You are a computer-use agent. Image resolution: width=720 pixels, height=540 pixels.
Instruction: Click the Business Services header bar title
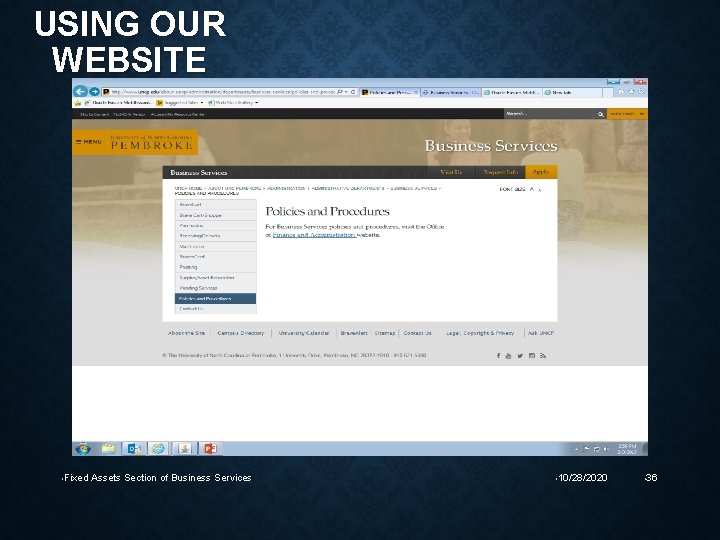click(198, 173)
